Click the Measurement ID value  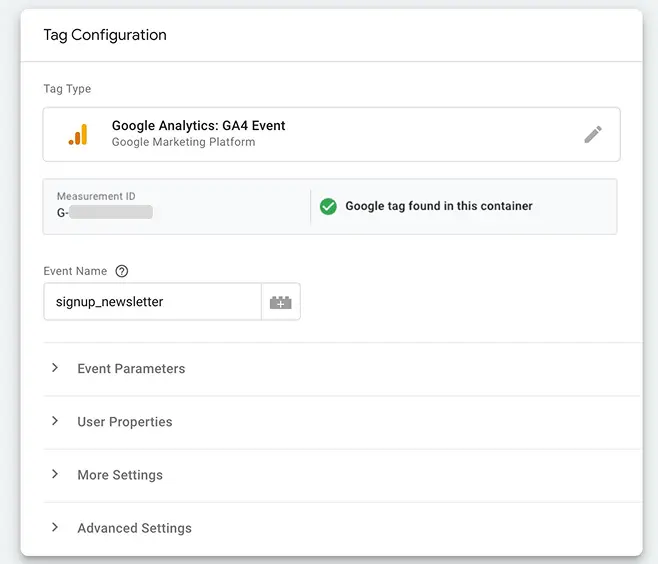(105, 212)
